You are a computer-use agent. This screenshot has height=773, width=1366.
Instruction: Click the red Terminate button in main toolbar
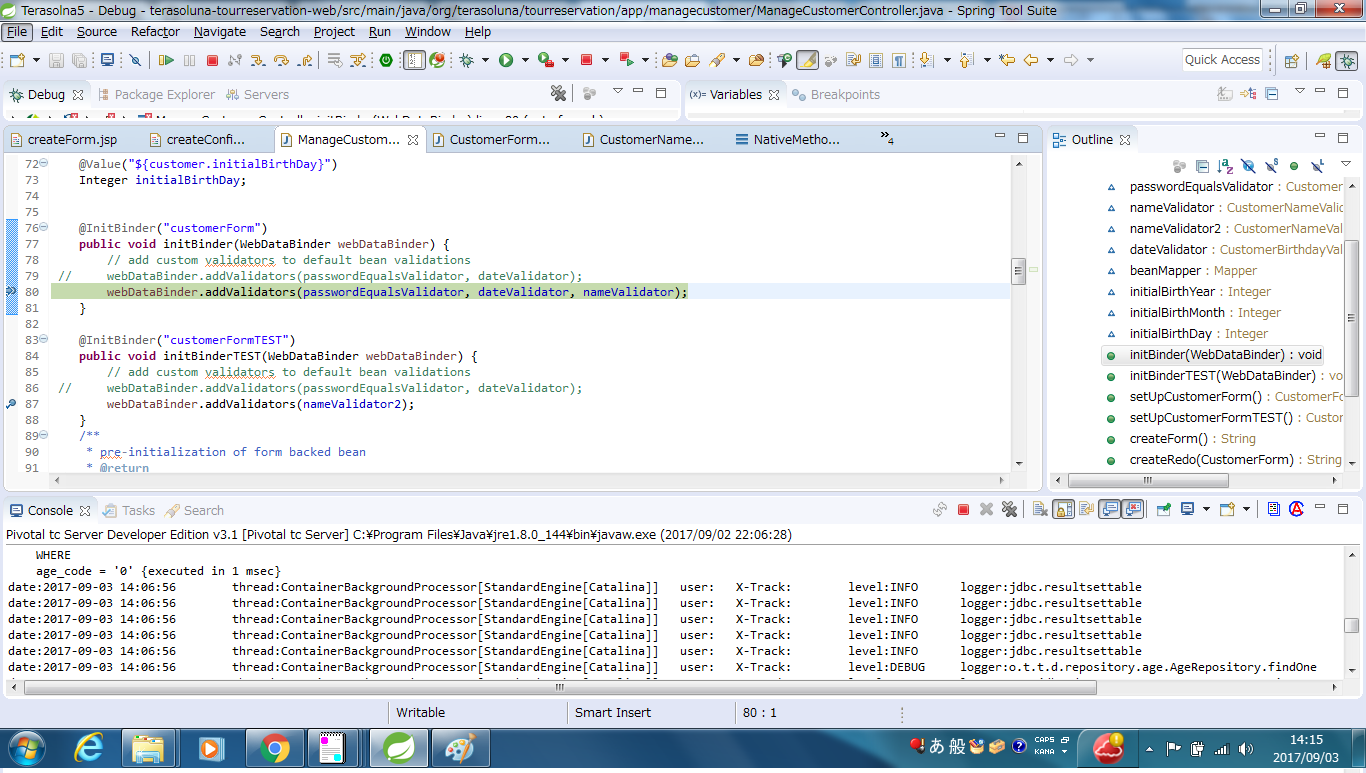(212, 60)
